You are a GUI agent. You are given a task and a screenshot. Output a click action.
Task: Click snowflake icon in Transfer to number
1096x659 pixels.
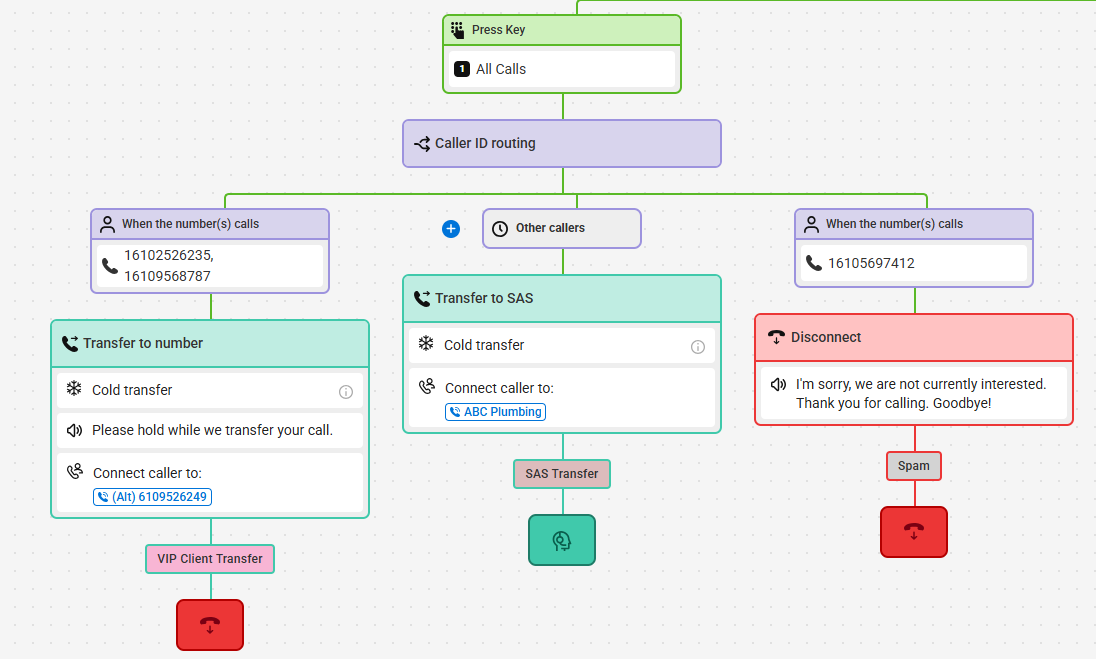[74, 389]
